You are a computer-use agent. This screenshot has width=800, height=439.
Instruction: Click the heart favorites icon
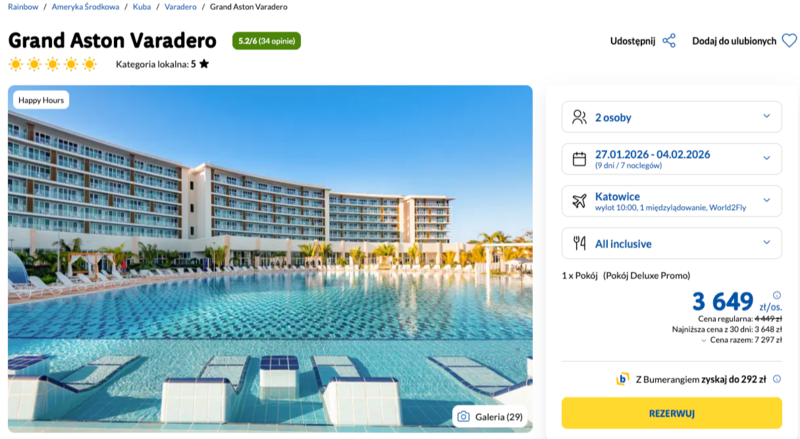[x=789, y=41]
